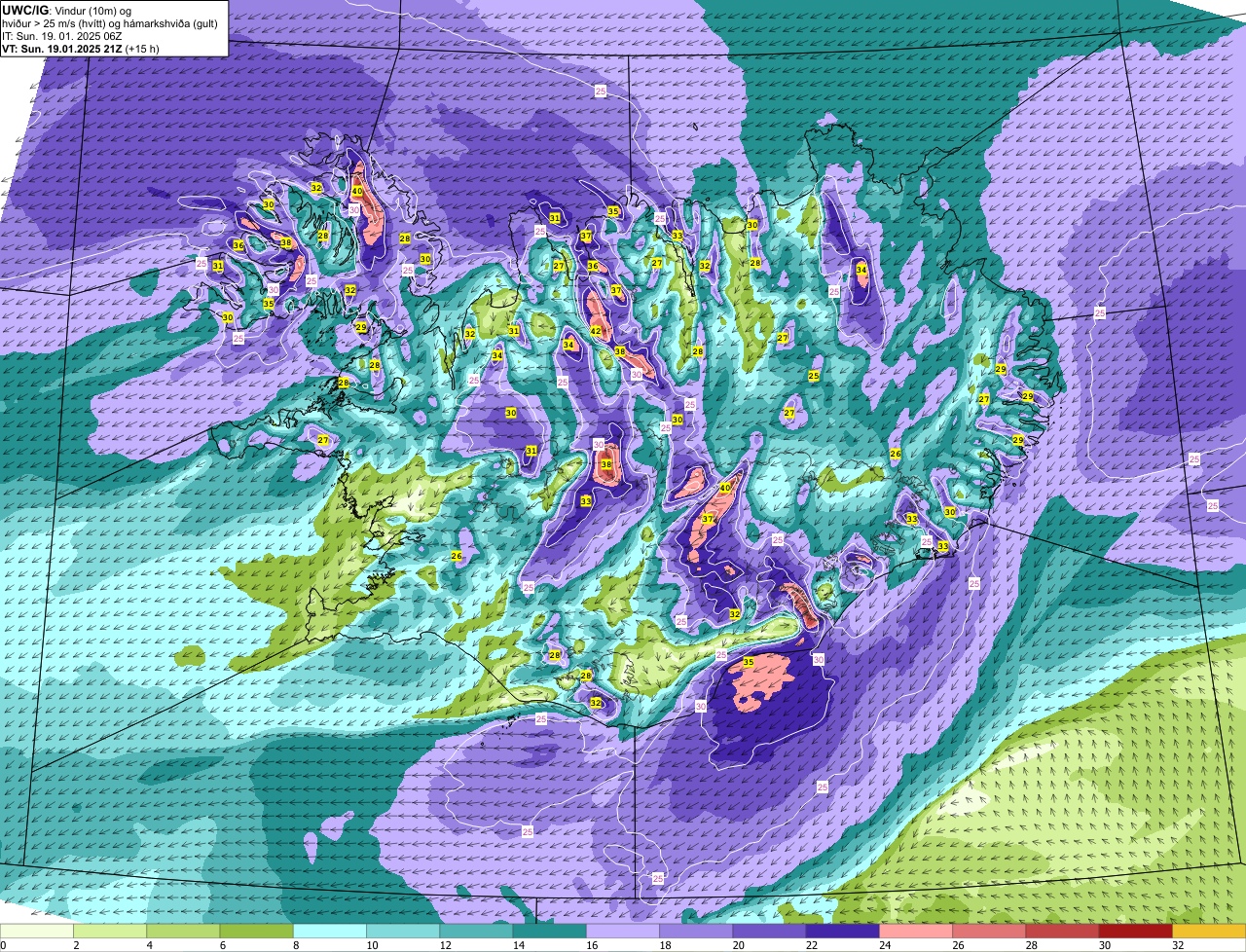Select the 16–18 m/s lavender legend swatch
The width and height of the screenshot is (1246, 952).
[623, 932]
